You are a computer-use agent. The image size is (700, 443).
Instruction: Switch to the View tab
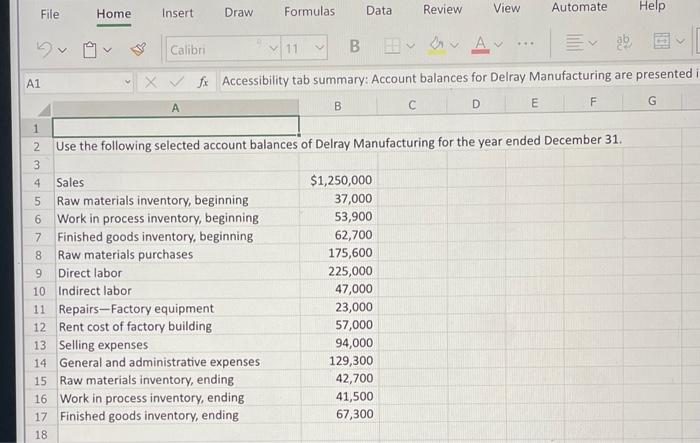pos(506,8)
